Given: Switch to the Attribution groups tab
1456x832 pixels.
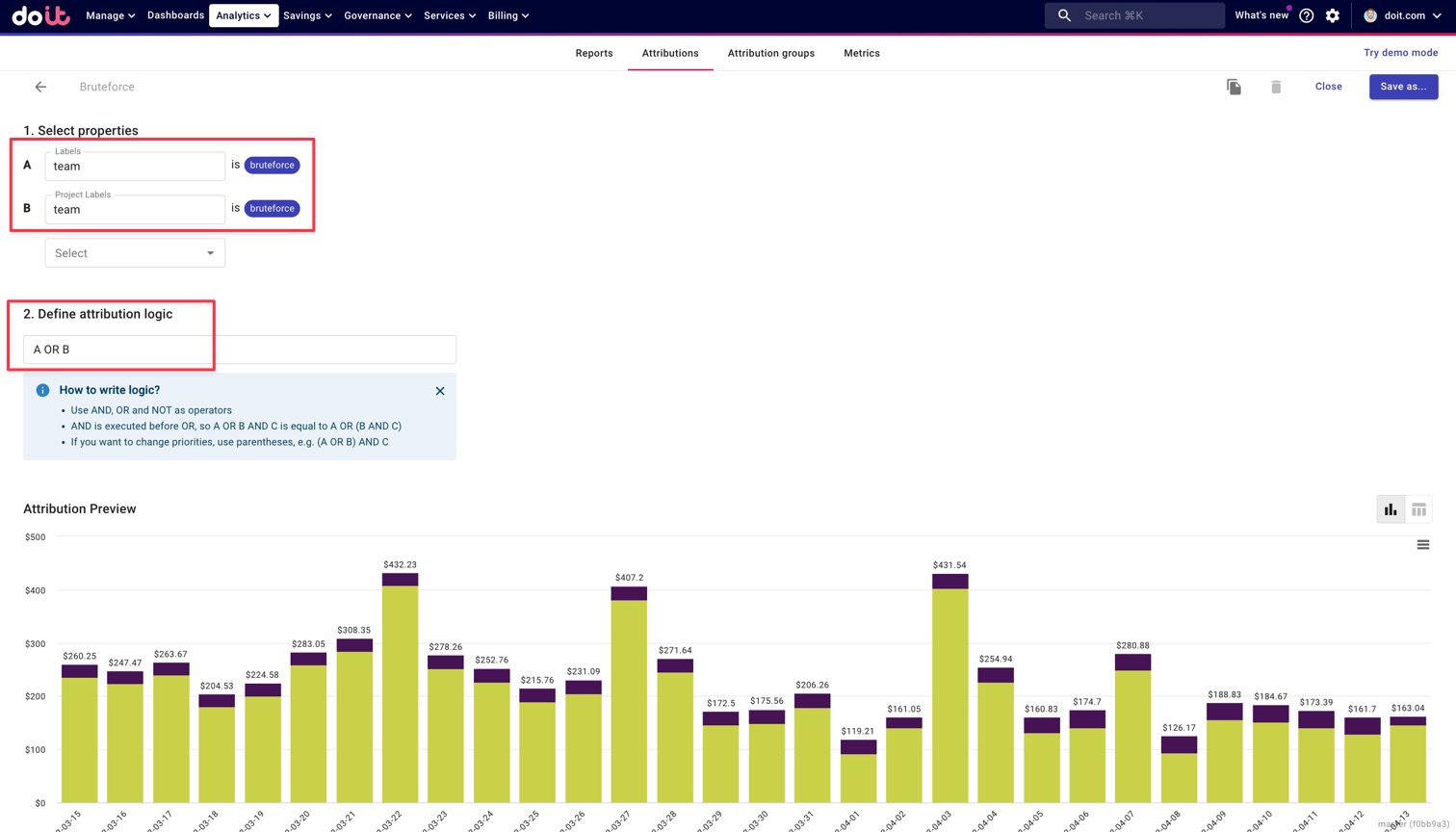Looking at the screenshot, I should (770, 53).
